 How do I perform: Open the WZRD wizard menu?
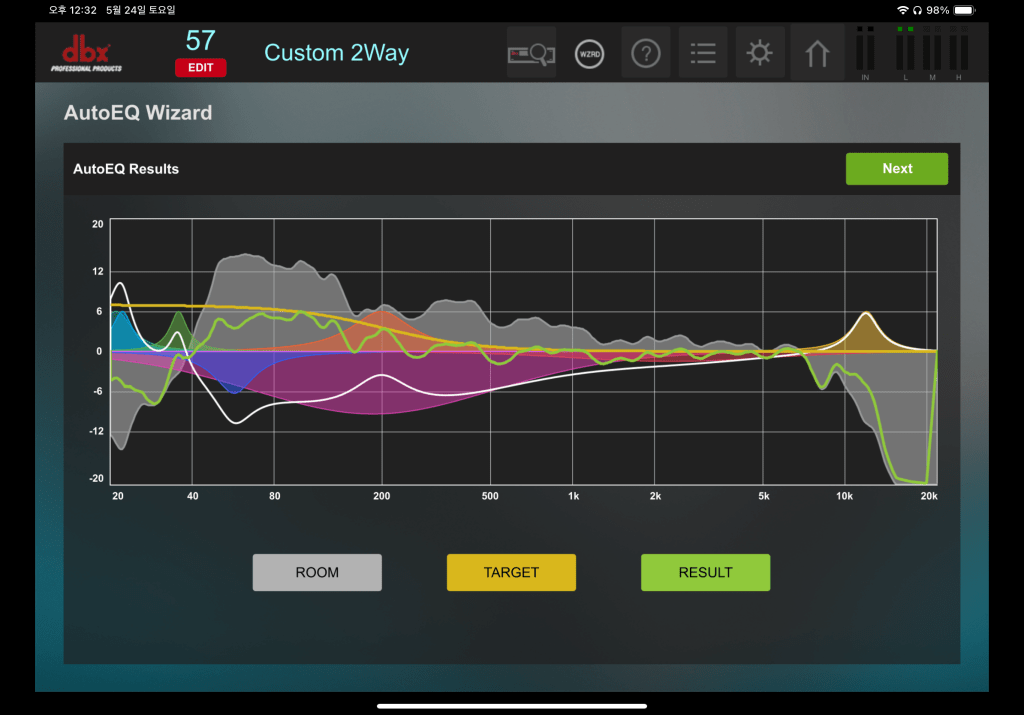589,53
